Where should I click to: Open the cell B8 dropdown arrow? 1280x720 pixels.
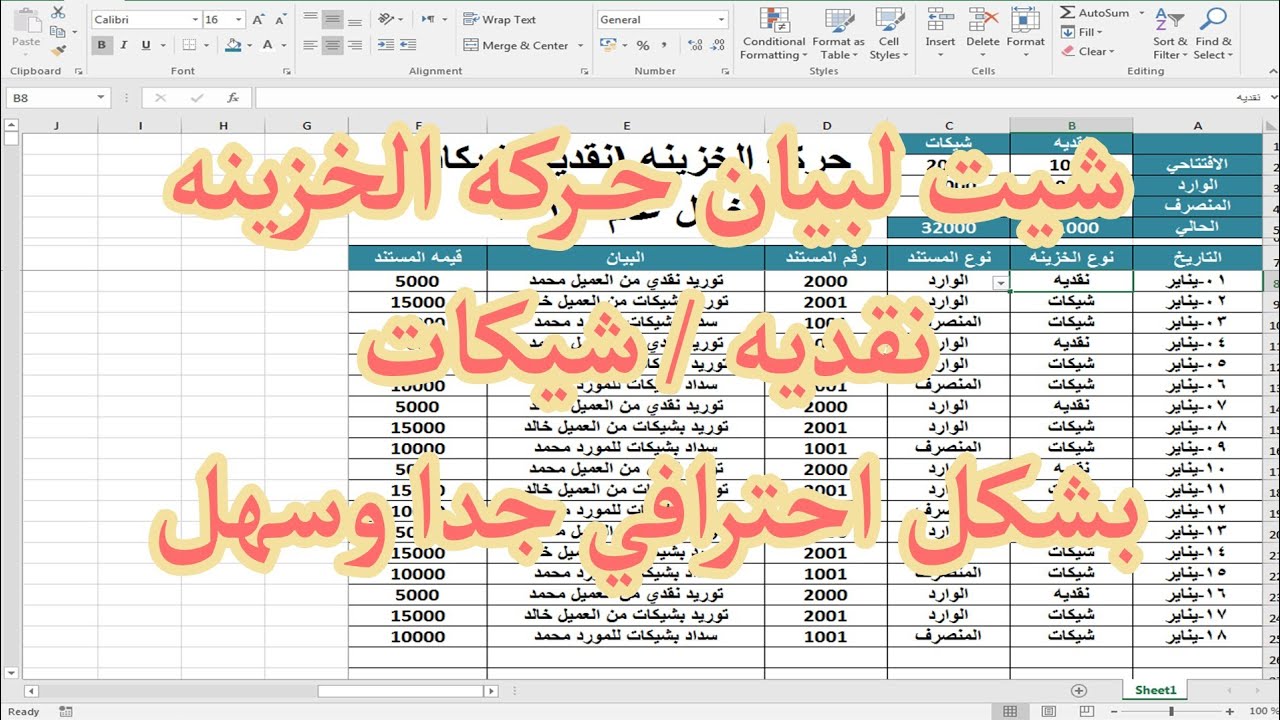tap(1000, 283)
